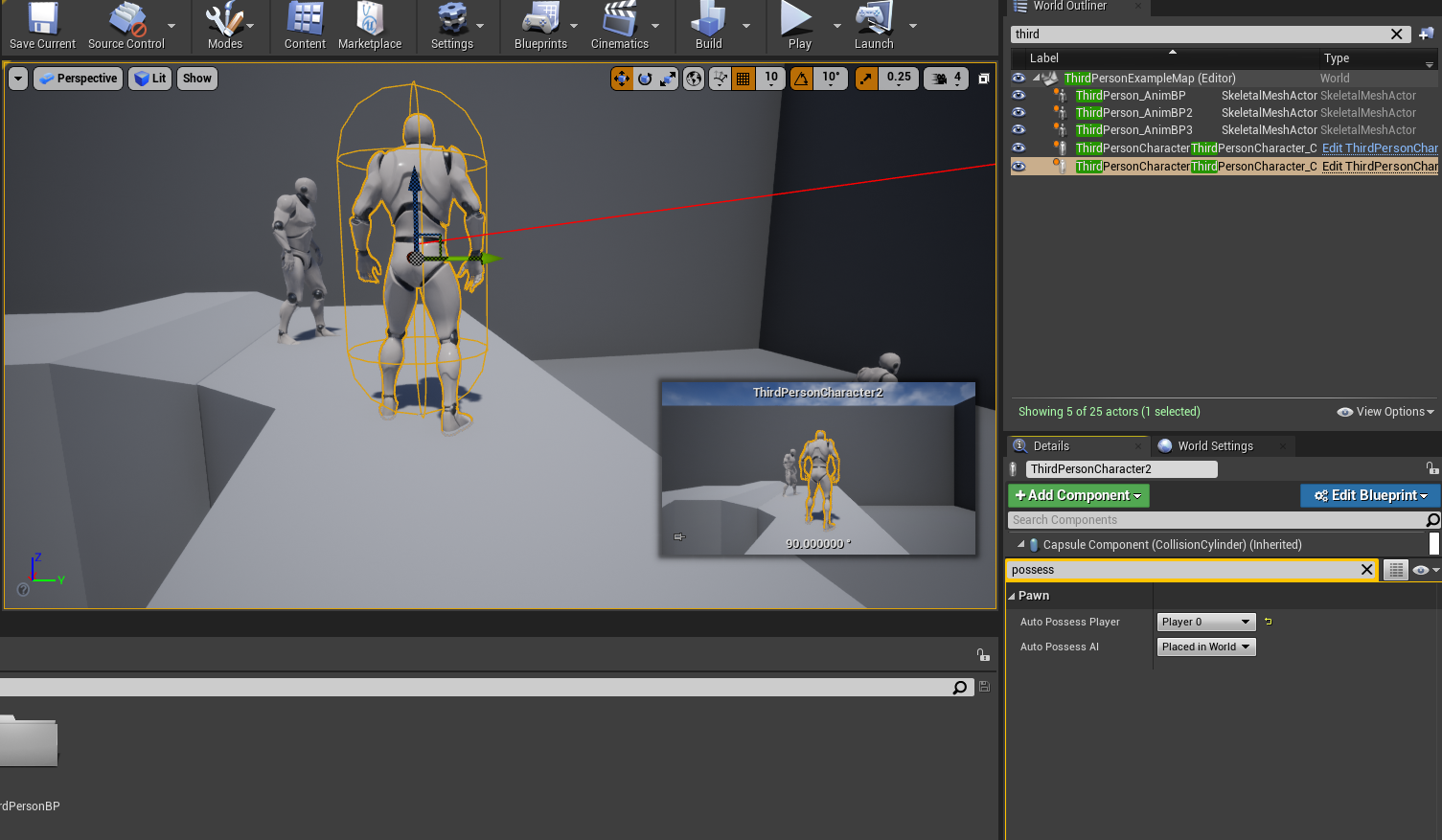Hide ThirdPerson_AnimBP2 using its eye icon
Screen dimensions: 1442x840
tap(1019, 113)
